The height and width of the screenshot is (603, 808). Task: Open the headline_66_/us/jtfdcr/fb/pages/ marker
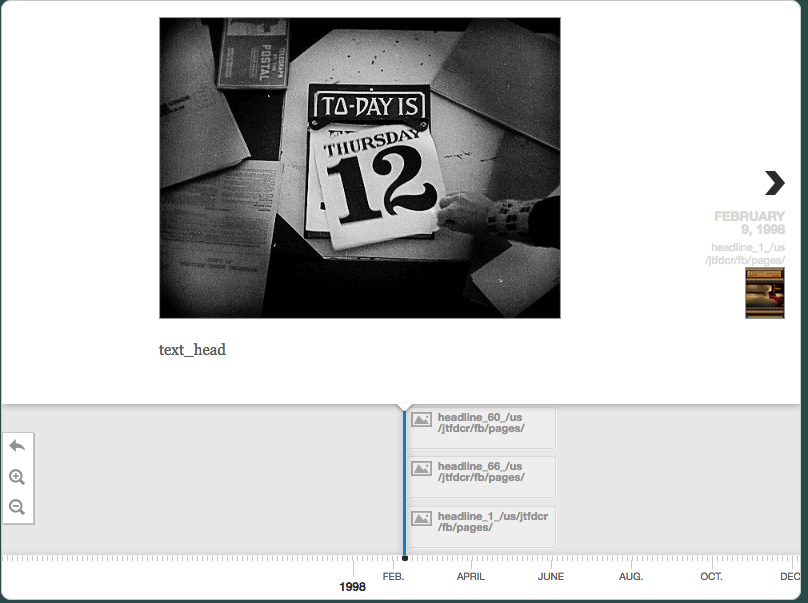tap(481, 477)
